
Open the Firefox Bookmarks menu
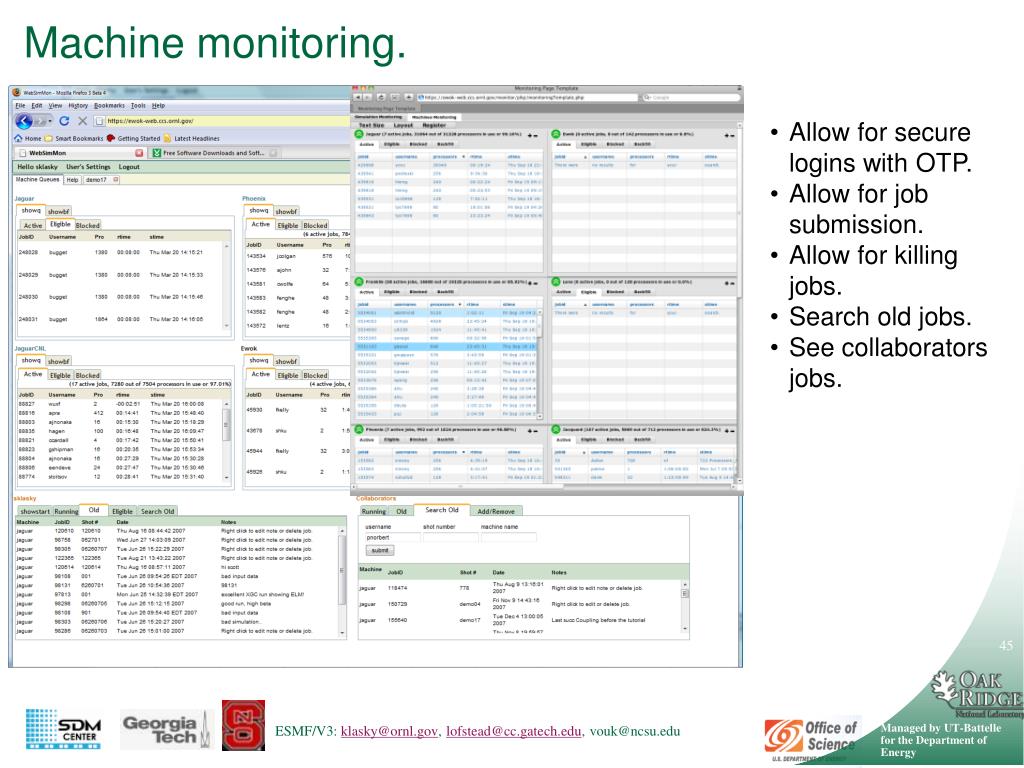pos(109,105)
